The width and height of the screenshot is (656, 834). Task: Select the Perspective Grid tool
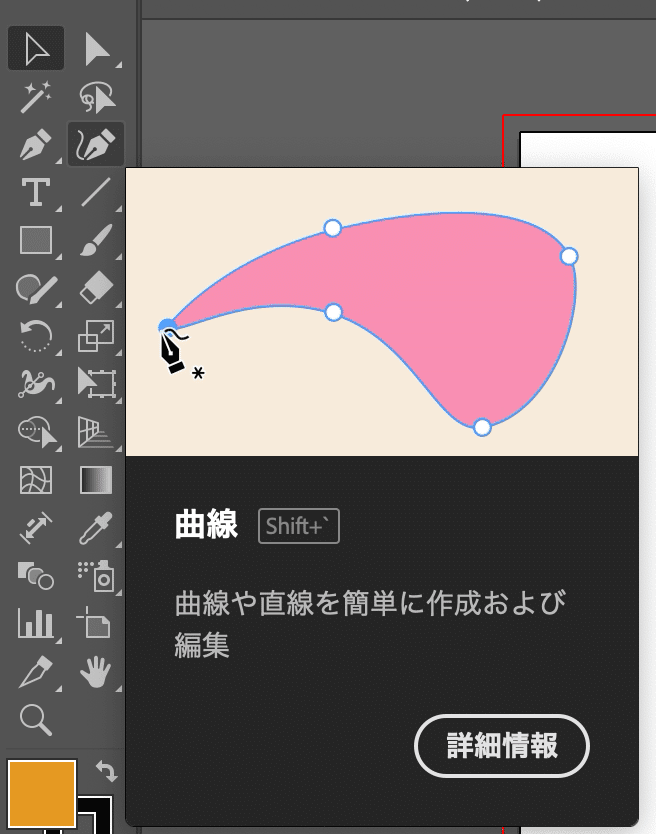96,431
